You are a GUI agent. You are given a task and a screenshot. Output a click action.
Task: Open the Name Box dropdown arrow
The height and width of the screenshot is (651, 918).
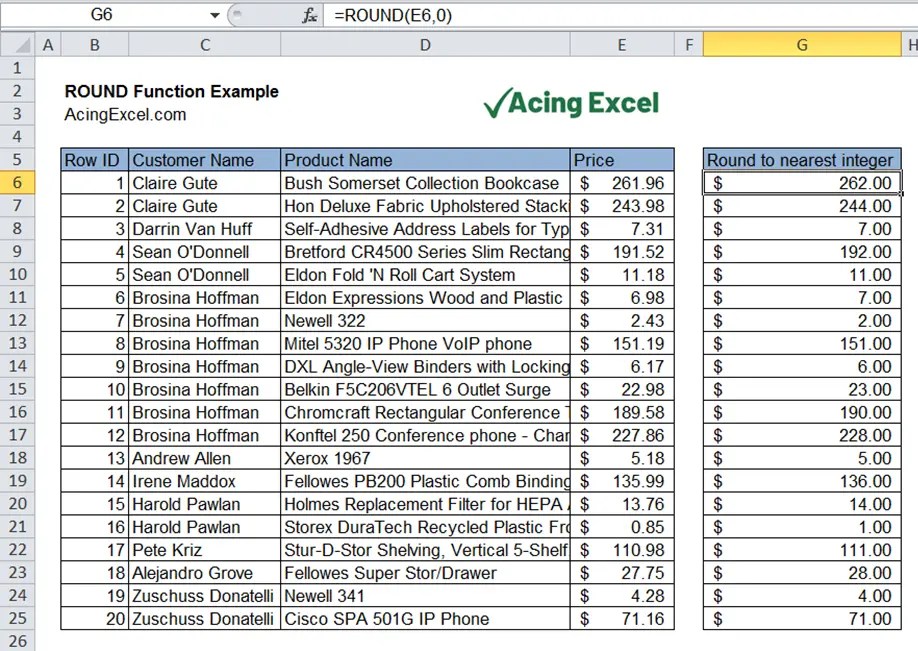click(x=215, y=15)
